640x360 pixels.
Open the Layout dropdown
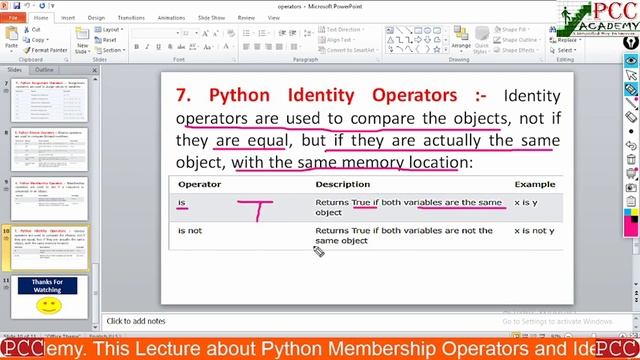tap(109, 29)
